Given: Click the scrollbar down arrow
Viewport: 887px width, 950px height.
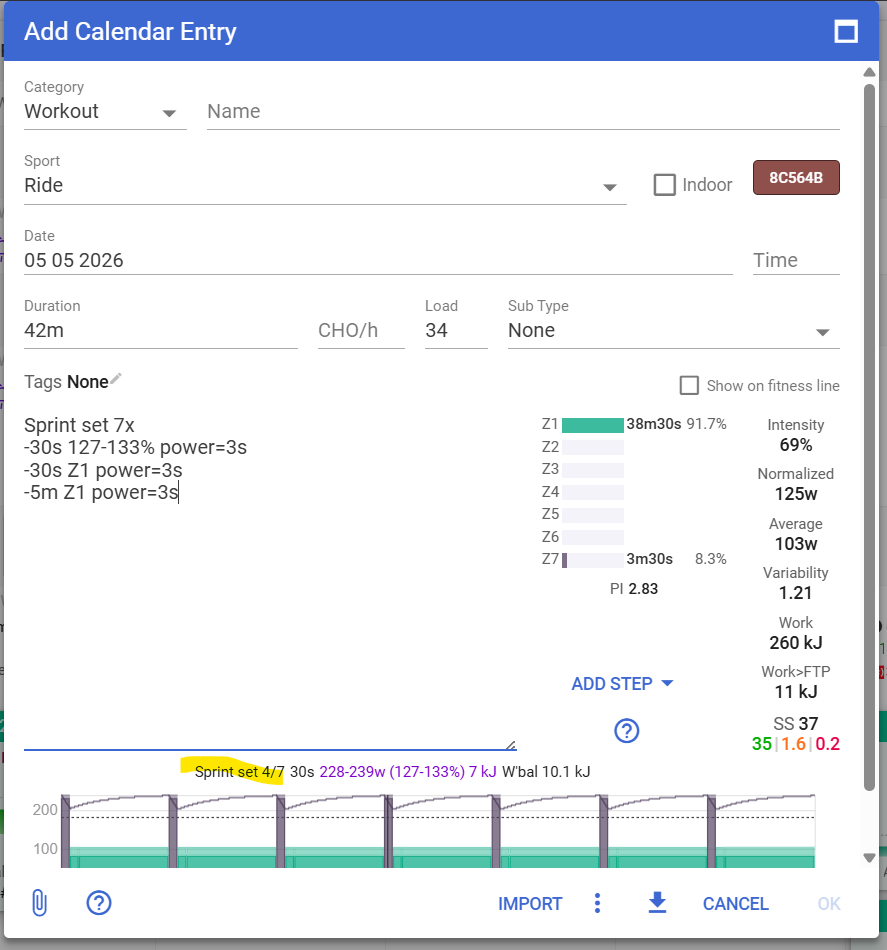Looking at the screenshot, I should pyautogui.click(x=869, y=858).
